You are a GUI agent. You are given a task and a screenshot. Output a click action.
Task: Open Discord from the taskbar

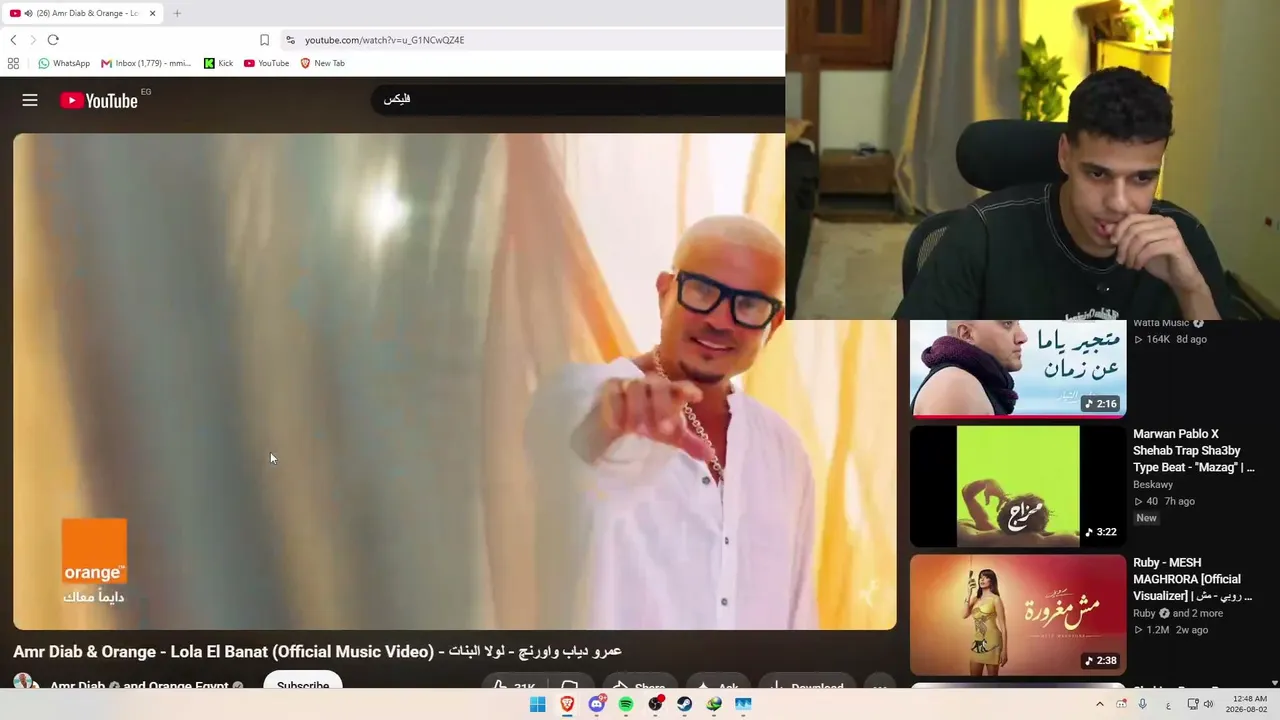597,704
